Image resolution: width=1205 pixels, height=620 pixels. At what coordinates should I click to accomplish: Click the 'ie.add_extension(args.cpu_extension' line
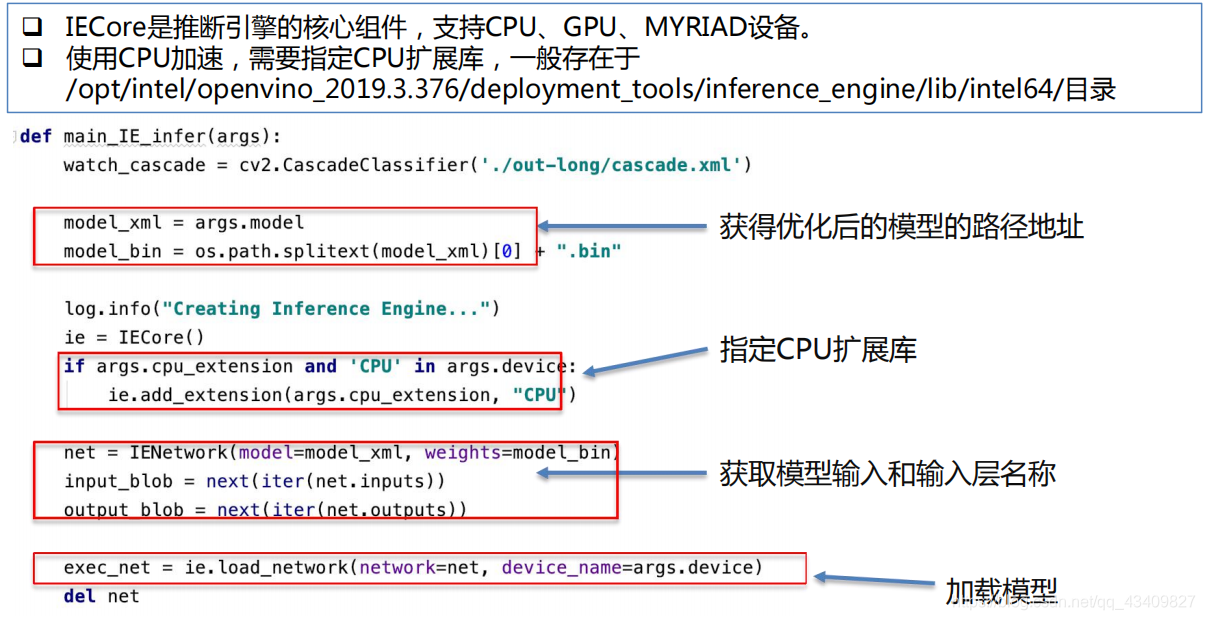tap(342, 395)
